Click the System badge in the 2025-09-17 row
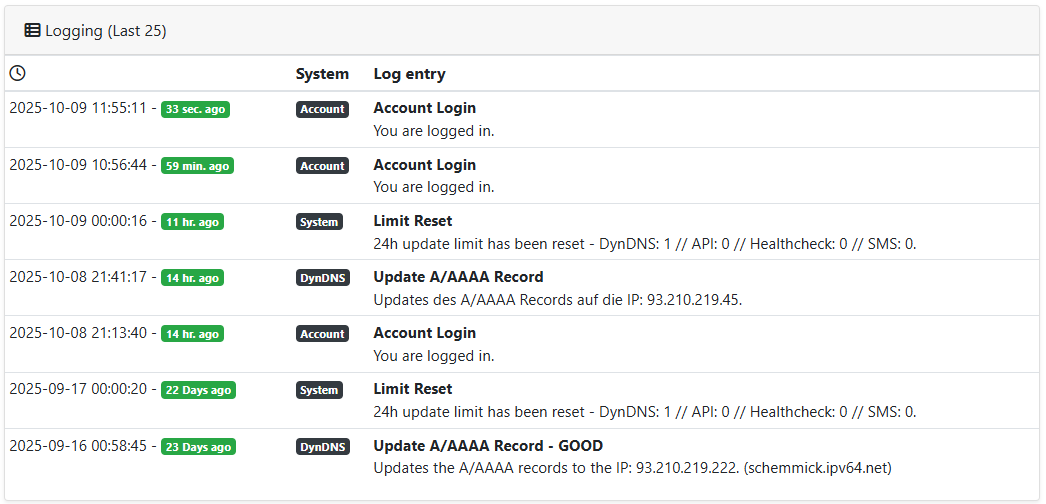The width and height of the screenshot is (1046, 504). click(x=319, y=390)
